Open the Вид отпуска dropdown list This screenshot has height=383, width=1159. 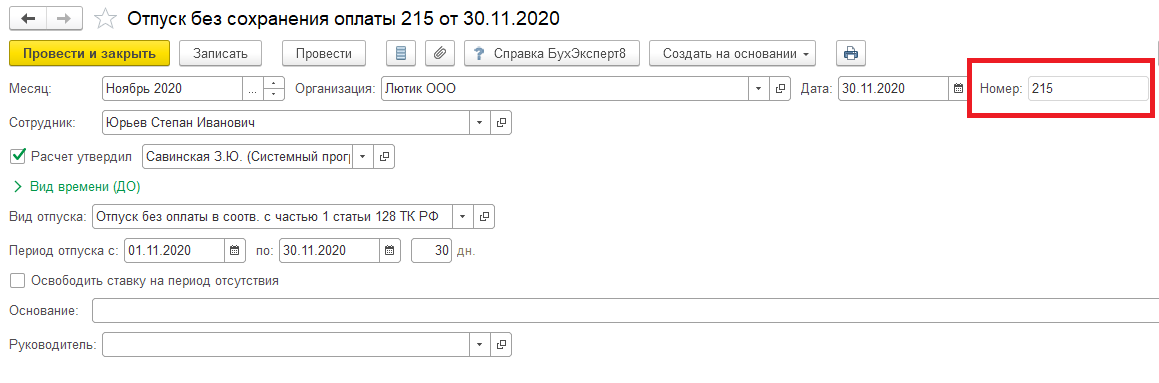tap(462, 217)
